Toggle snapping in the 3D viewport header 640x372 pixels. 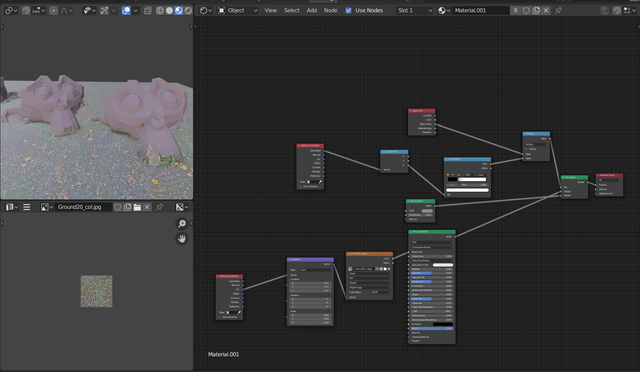pos(26,11)
